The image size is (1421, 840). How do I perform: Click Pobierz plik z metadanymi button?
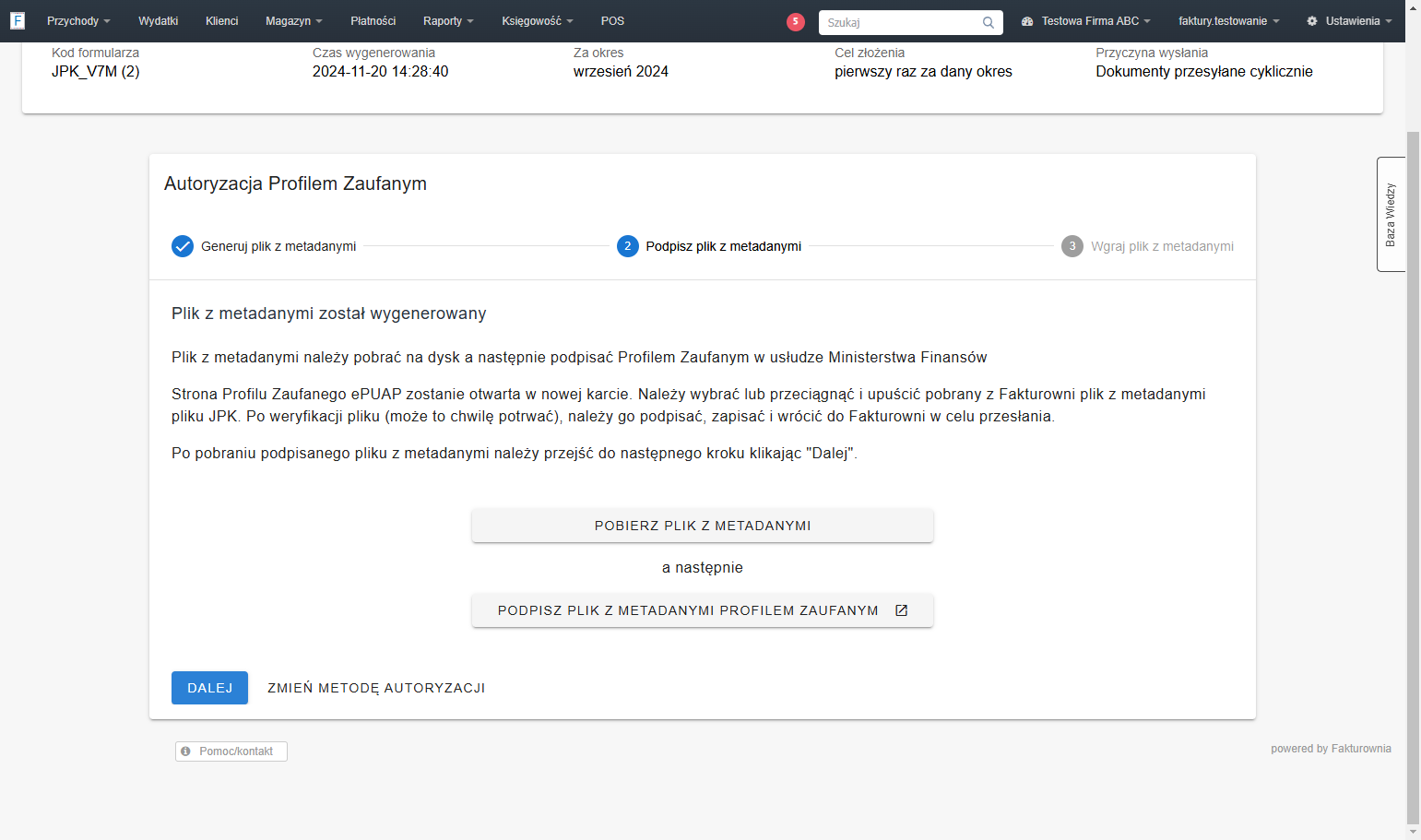[x=703, y=526]
